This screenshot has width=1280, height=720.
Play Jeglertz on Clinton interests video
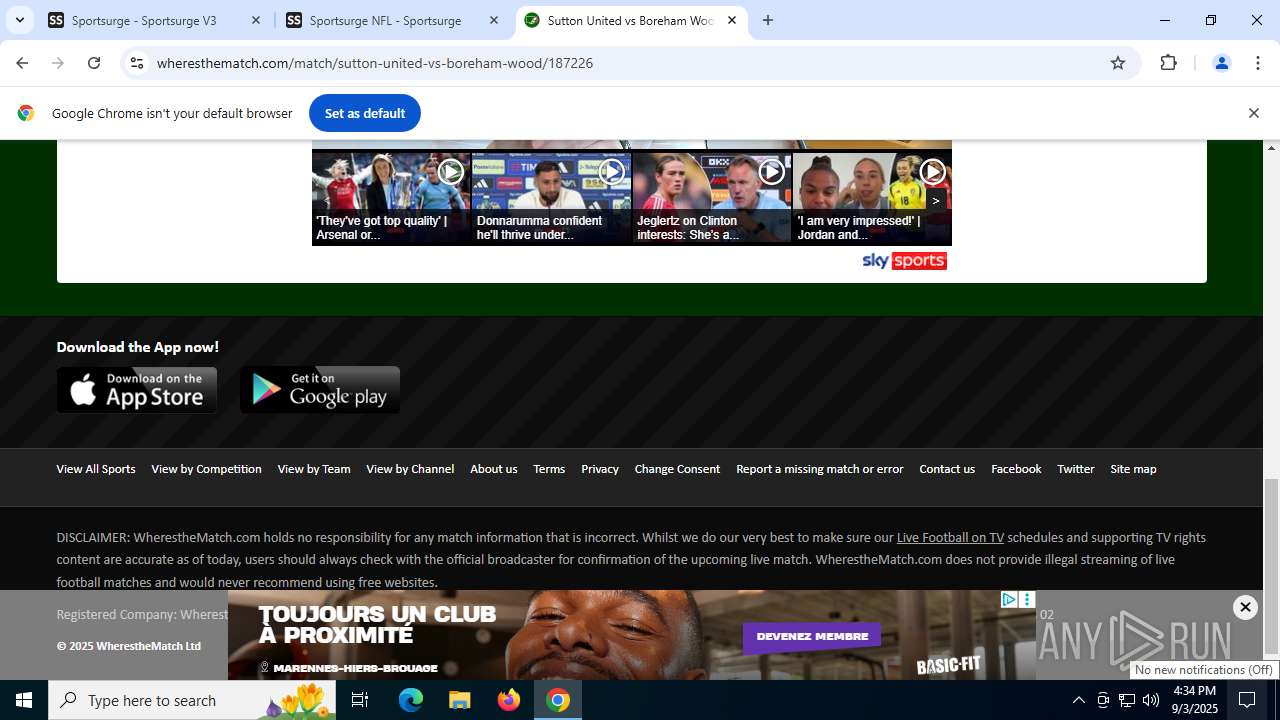tap(711, 197)
